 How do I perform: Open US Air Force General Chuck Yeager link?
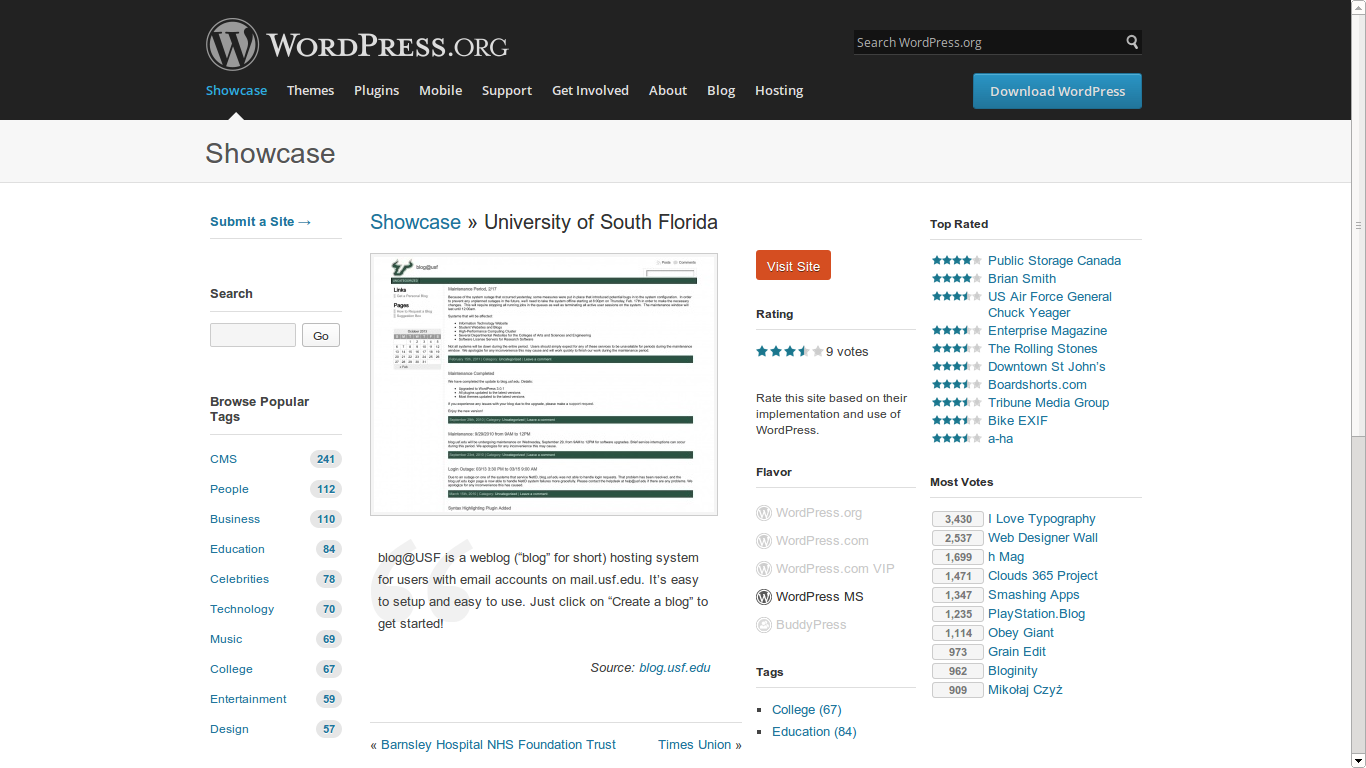1050,305
